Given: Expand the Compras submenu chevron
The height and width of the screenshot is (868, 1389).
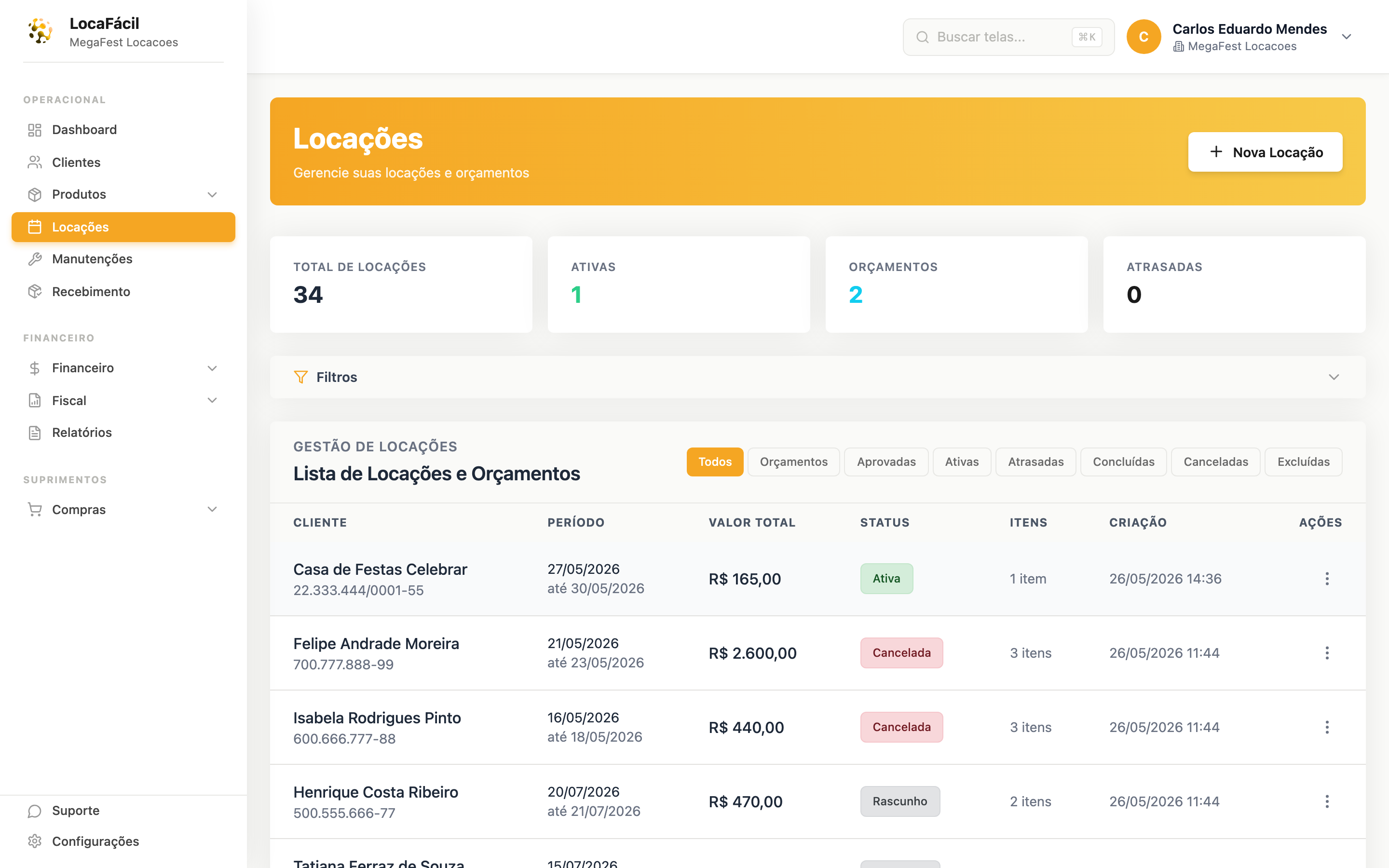Looking at the screenshot, I should click(212, 510).
